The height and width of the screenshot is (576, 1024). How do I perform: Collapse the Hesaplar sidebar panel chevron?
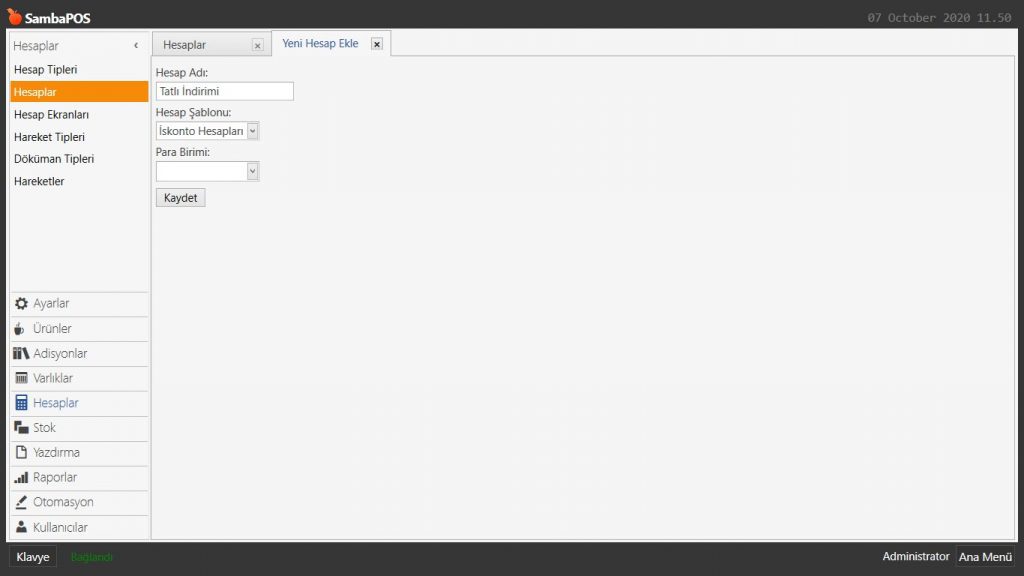pos(136,46)
